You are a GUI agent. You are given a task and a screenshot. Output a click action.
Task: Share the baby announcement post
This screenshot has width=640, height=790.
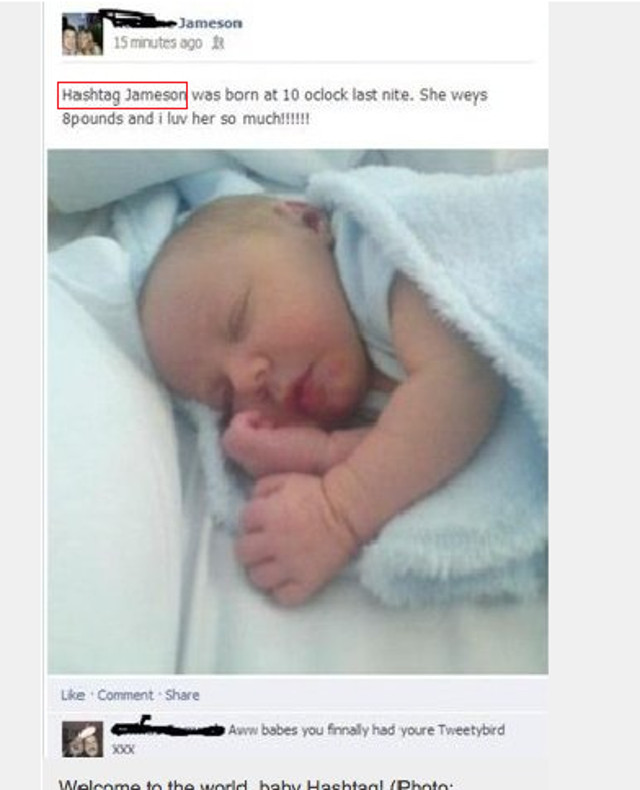[x=182, y=695]
